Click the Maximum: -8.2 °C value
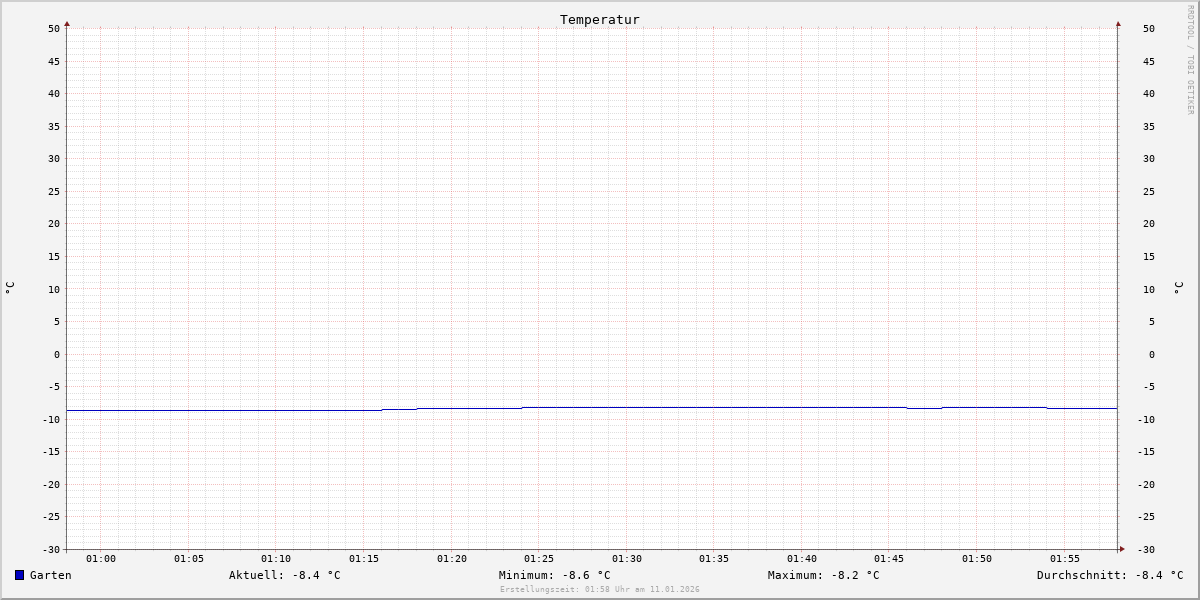 [824, 575]
